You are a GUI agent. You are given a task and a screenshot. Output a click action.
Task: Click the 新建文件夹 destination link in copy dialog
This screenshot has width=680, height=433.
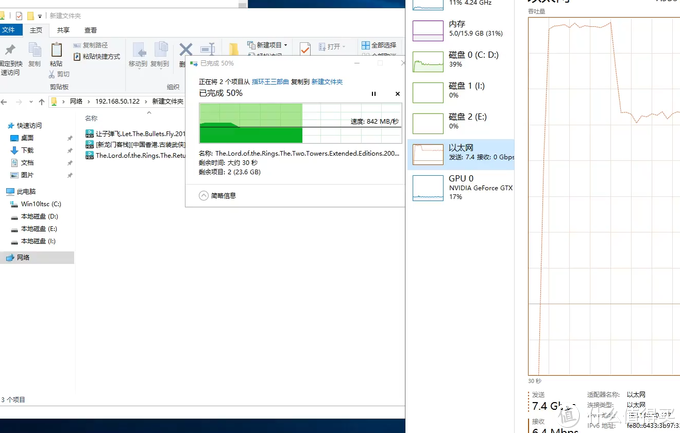[x=327, y=82]
